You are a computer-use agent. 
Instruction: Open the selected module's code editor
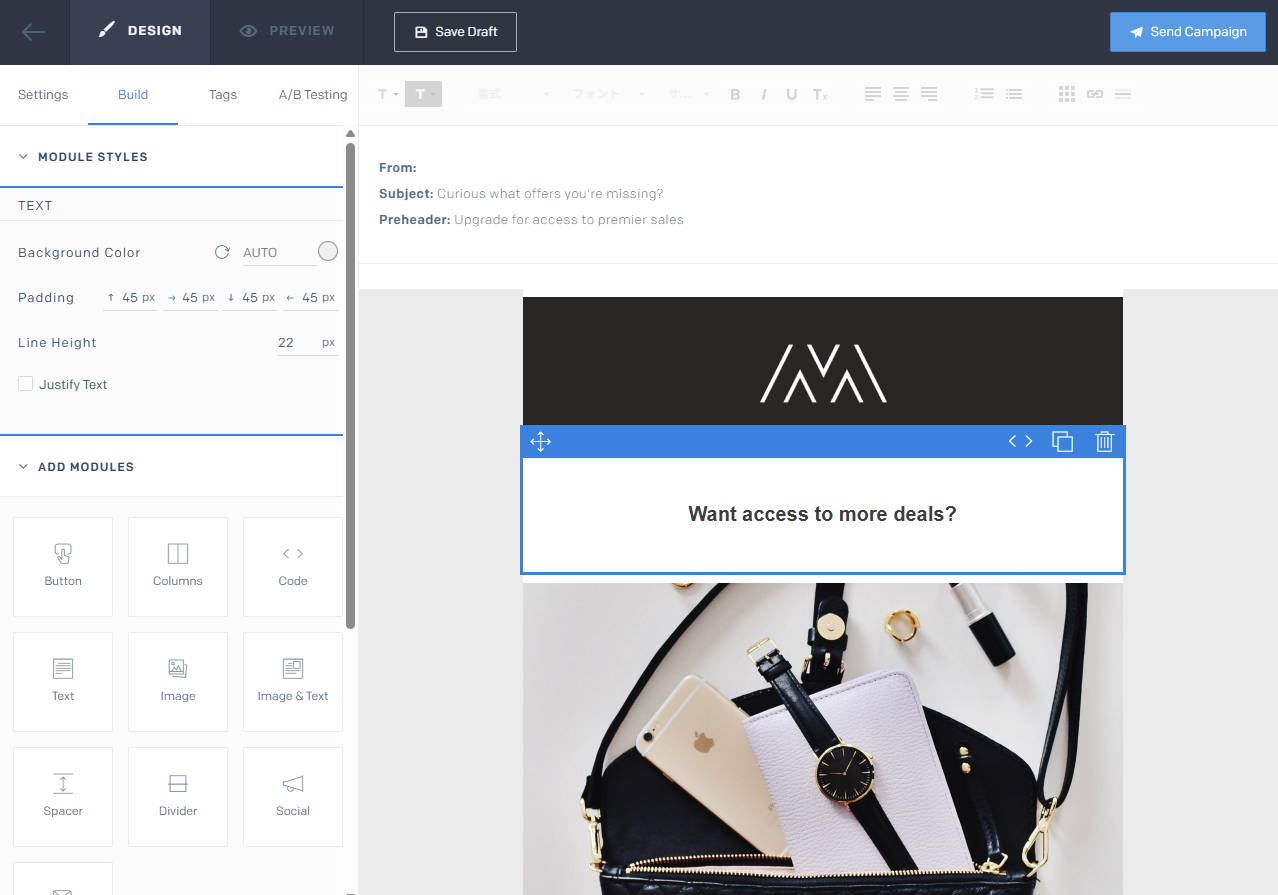coord(1020,441)
